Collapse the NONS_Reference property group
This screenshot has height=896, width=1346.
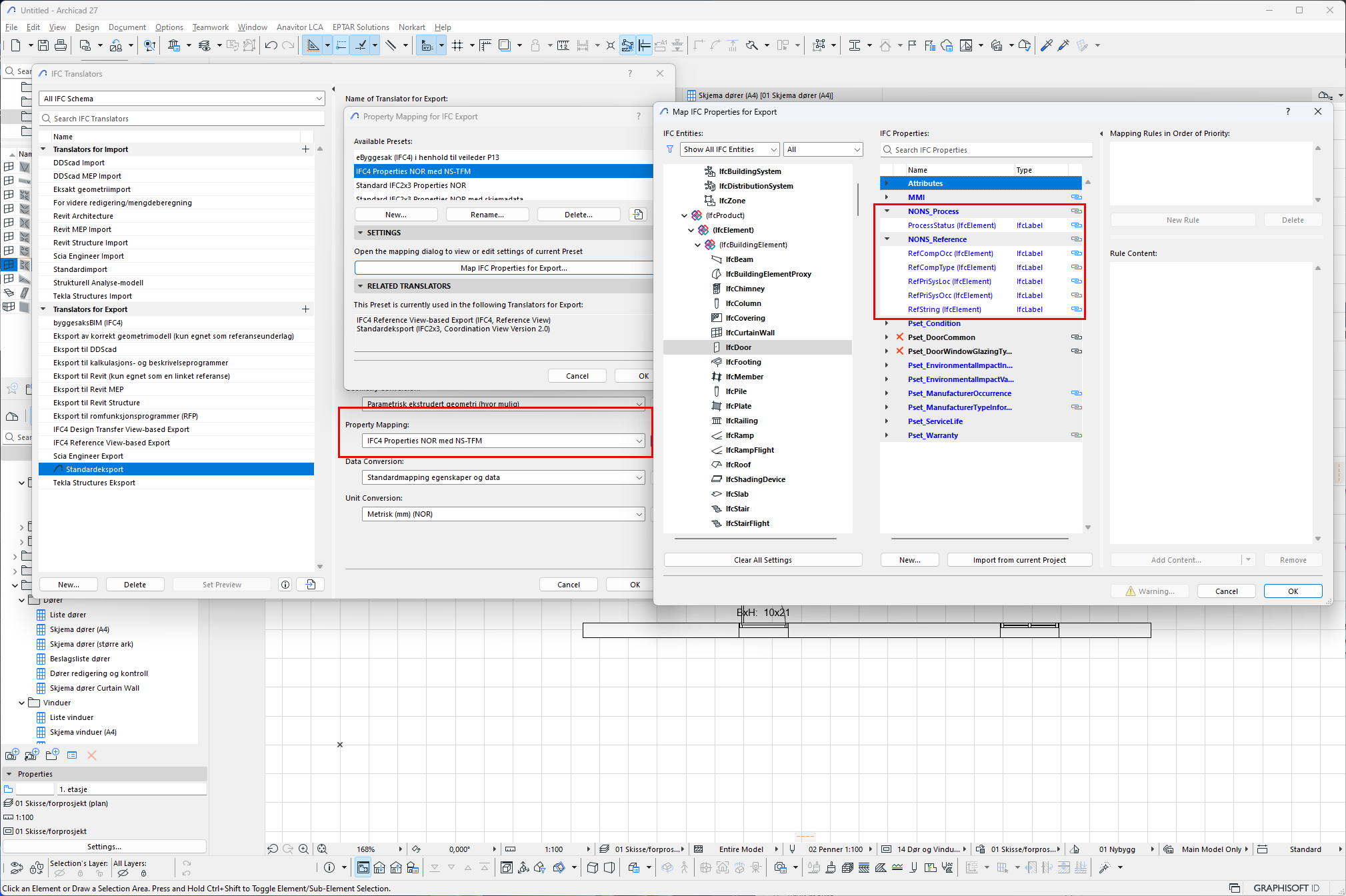[887, 239]
